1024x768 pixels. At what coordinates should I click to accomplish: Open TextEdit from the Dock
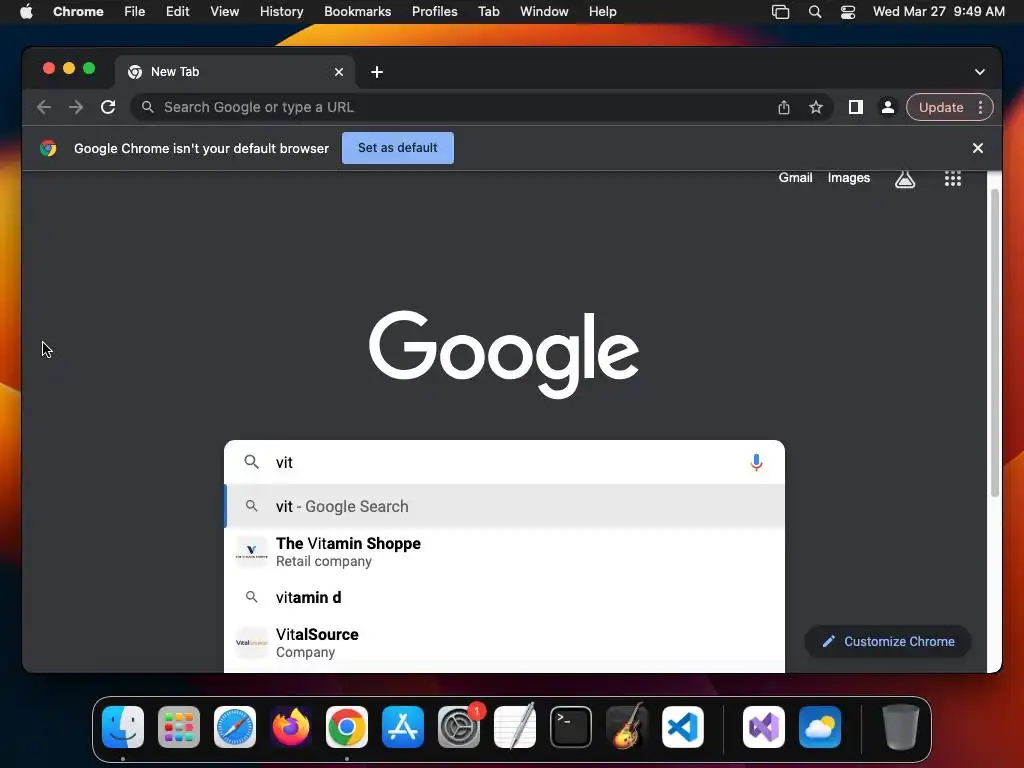(x=515, y=727)
